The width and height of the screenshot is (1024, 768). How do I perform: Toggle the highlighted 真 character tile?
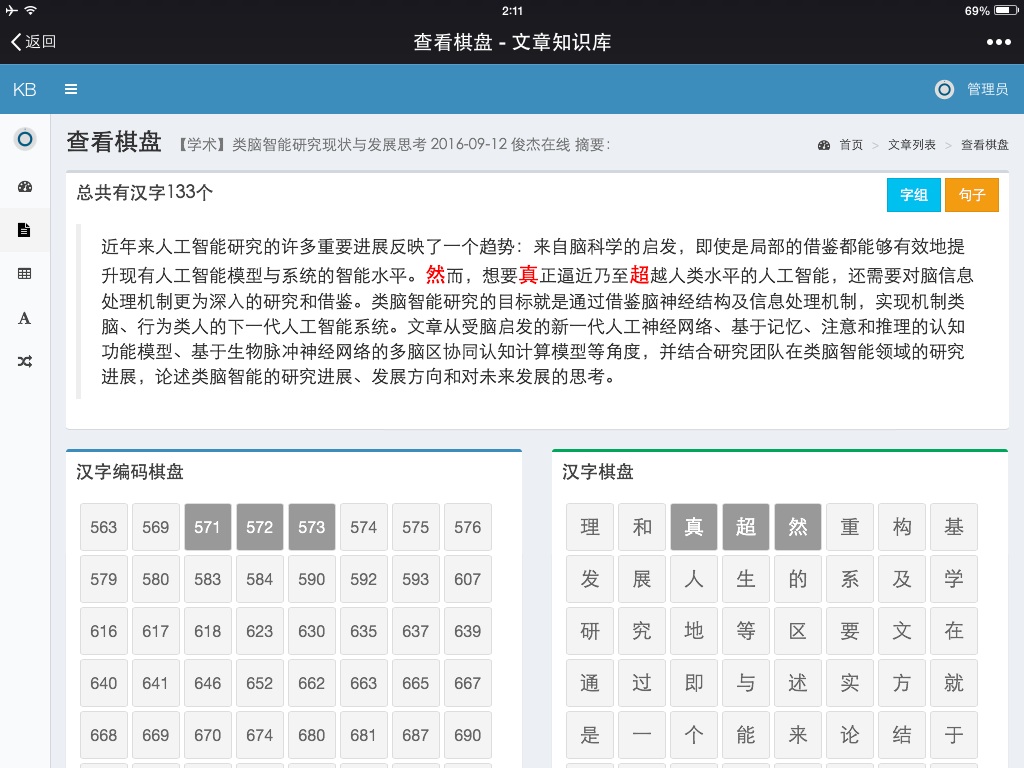694,527
